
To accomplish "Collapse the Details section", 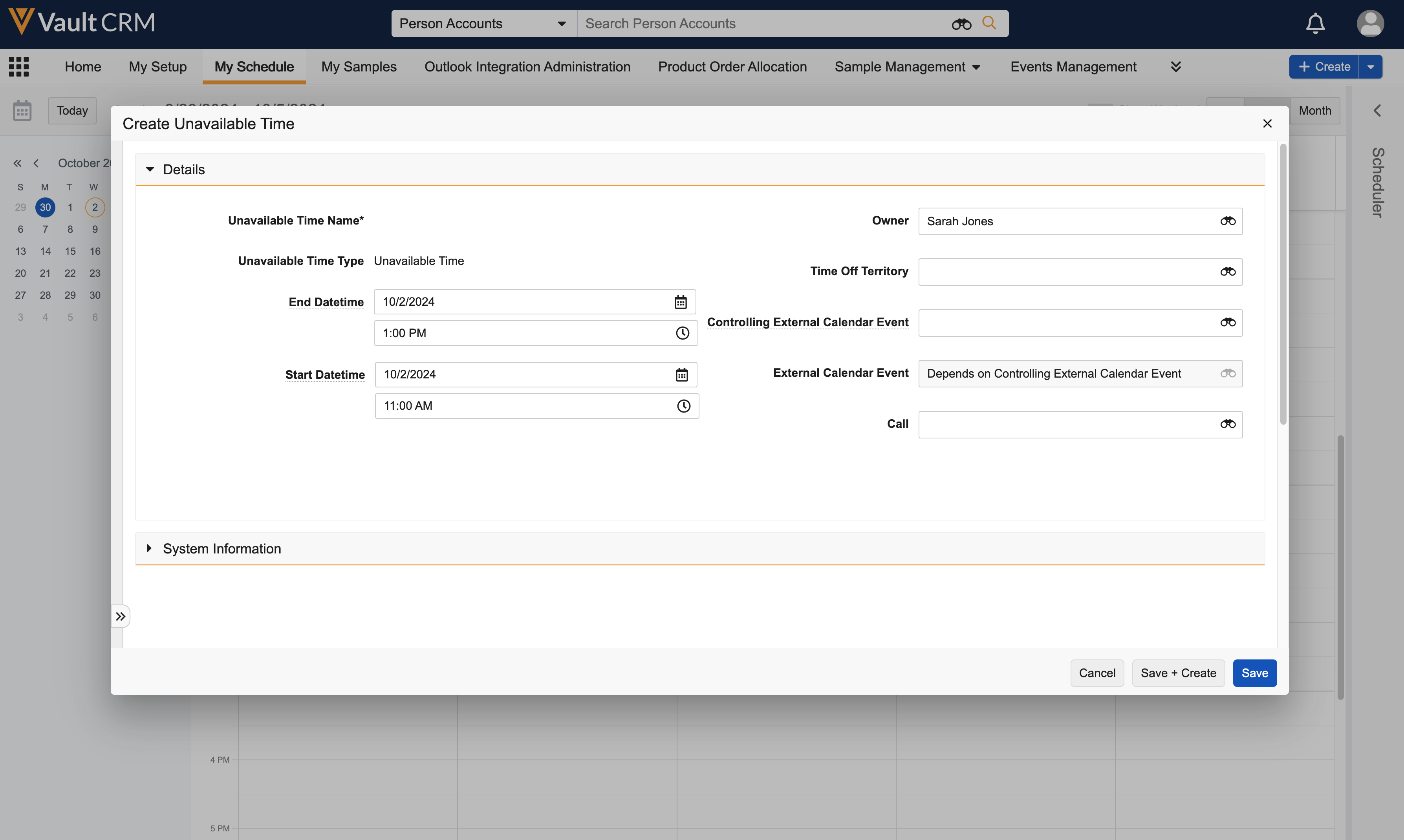I will point(150,169).
